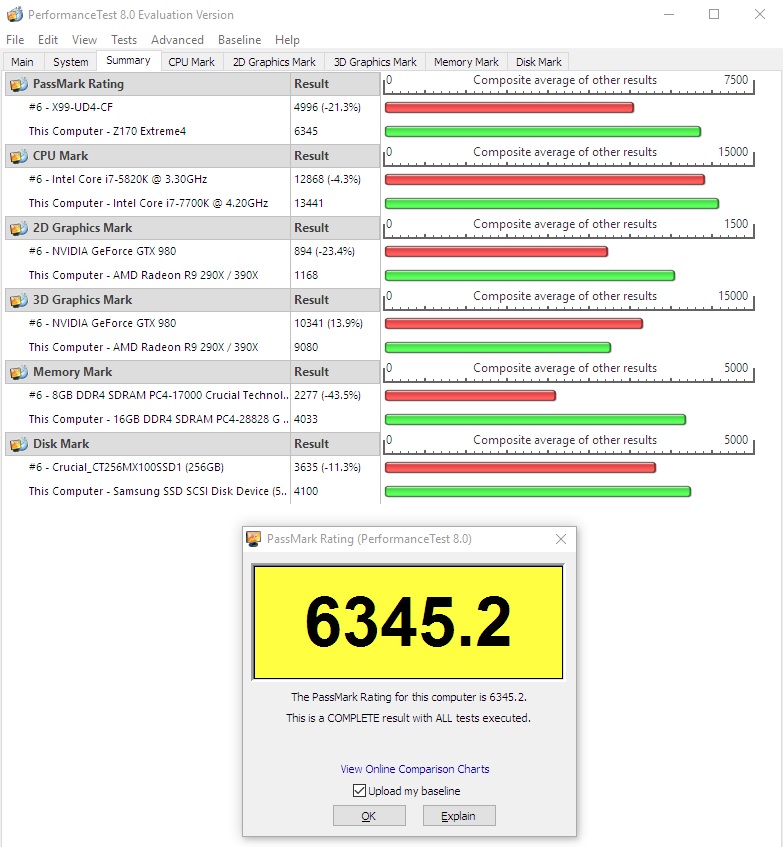
Task: Open the Advanced menu
Action: (x=177, y=39)
